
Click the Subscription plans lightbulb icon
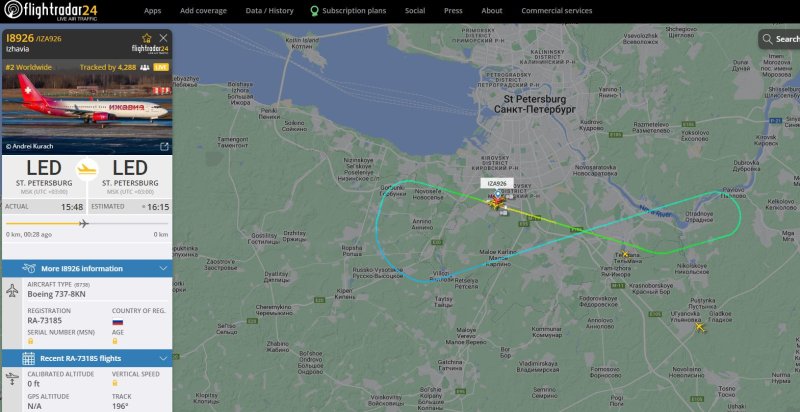315,11
